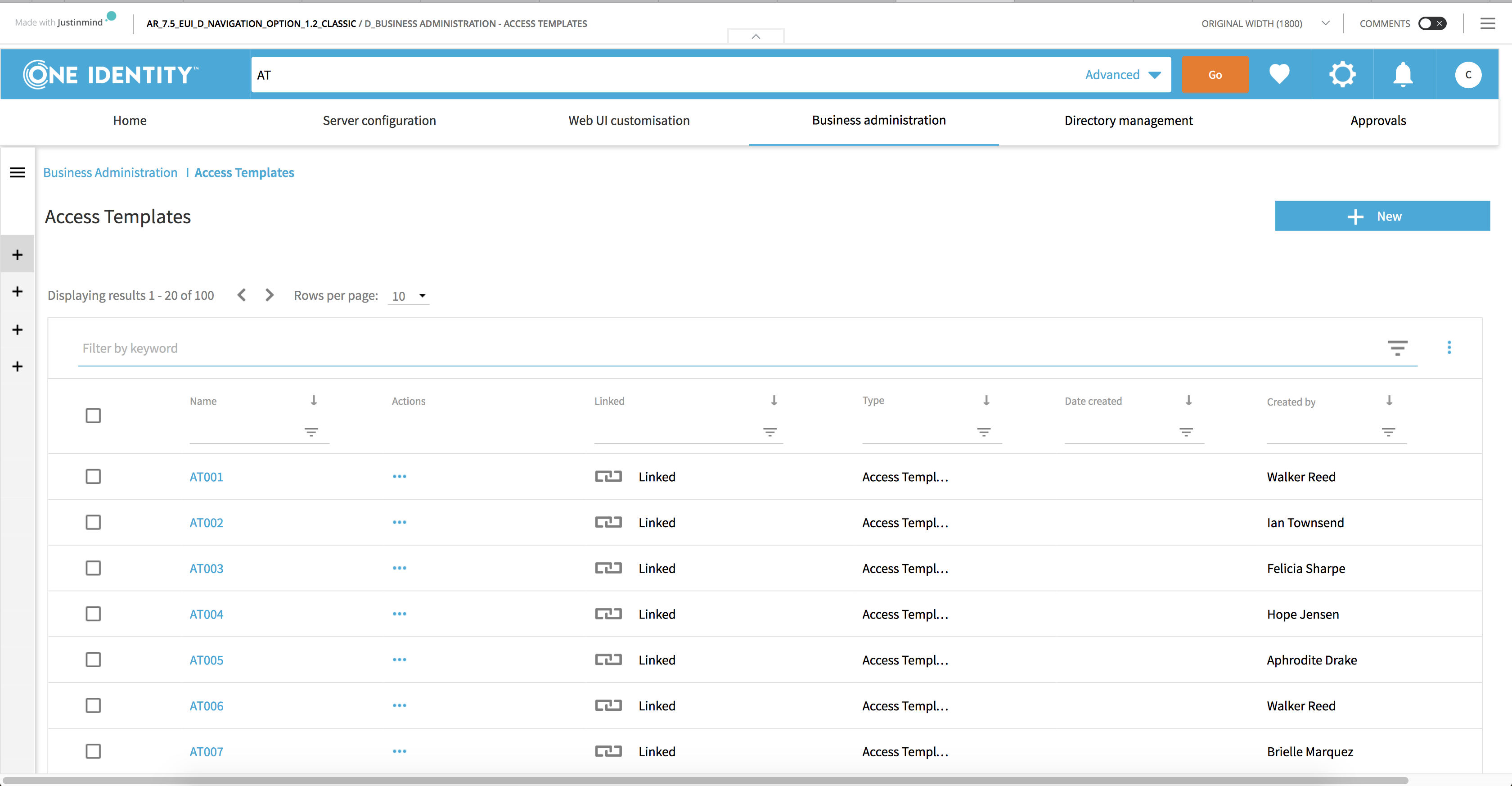Open actions menu for AT005

pyautogui.click(x=399, y=659)
